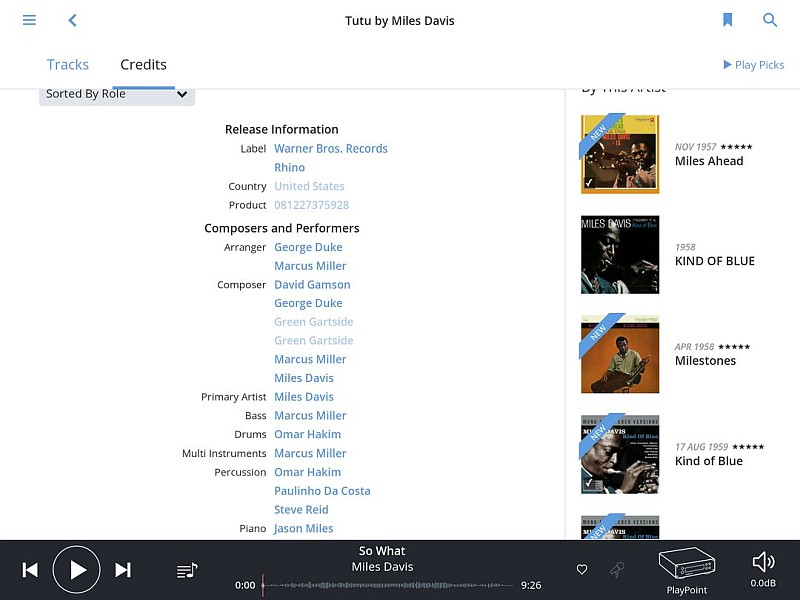Select the Credits tab
The width and height of the screenshot is (800, 600).
[x=143, y=65]
